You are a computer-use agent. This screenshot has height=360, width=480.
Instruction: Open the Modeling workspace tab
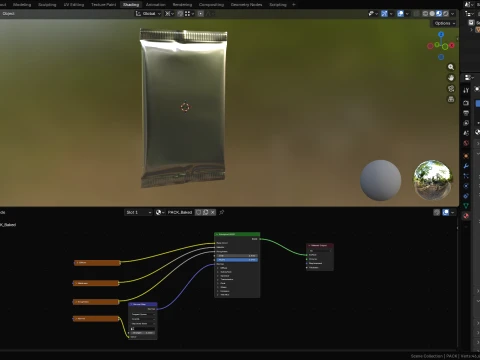point(22,5)
